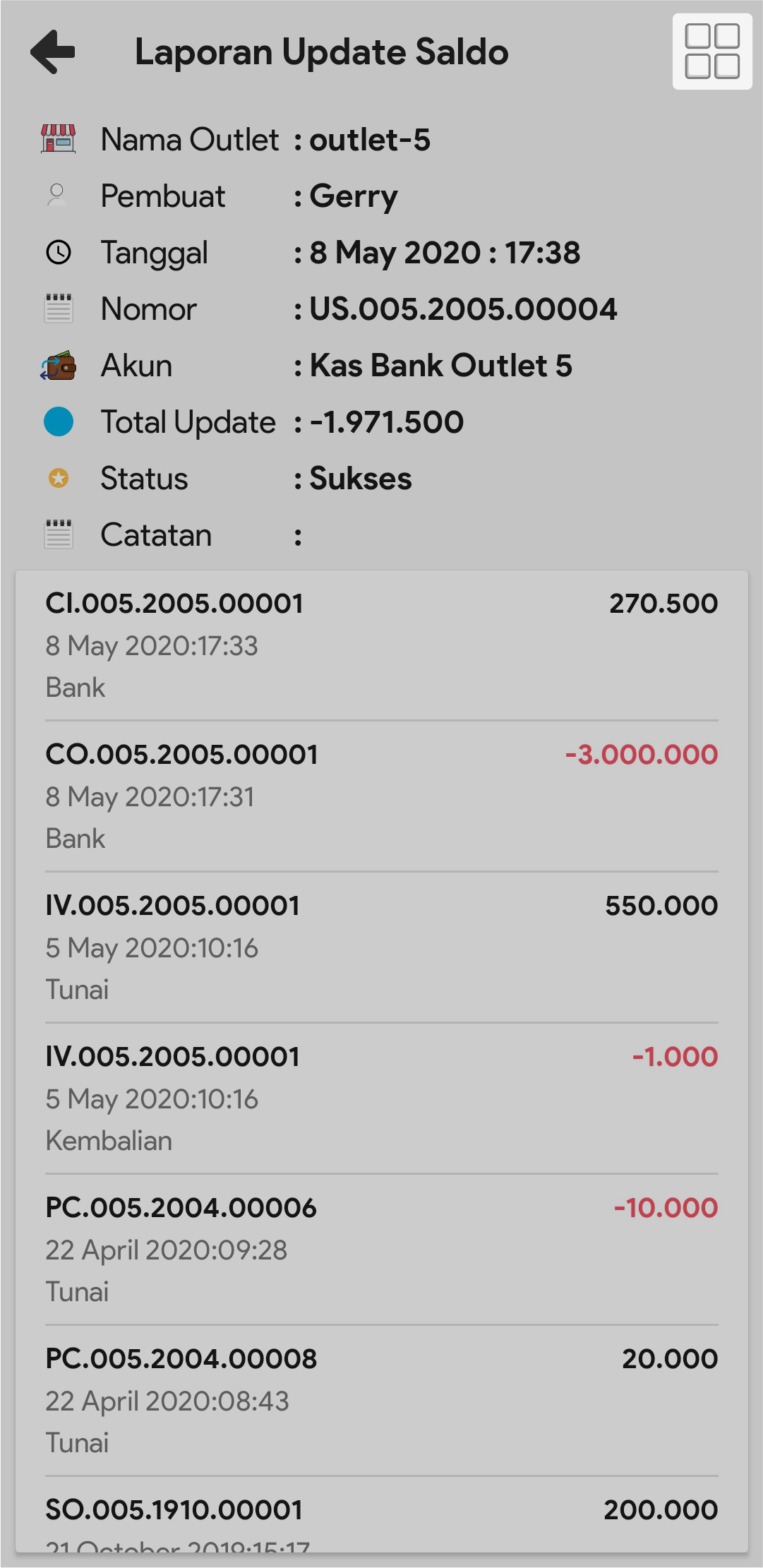Select the IV.005.2005.00001 Tunai entry
The height and width of the screenshot is (1568, 763).
pos(381,947)
